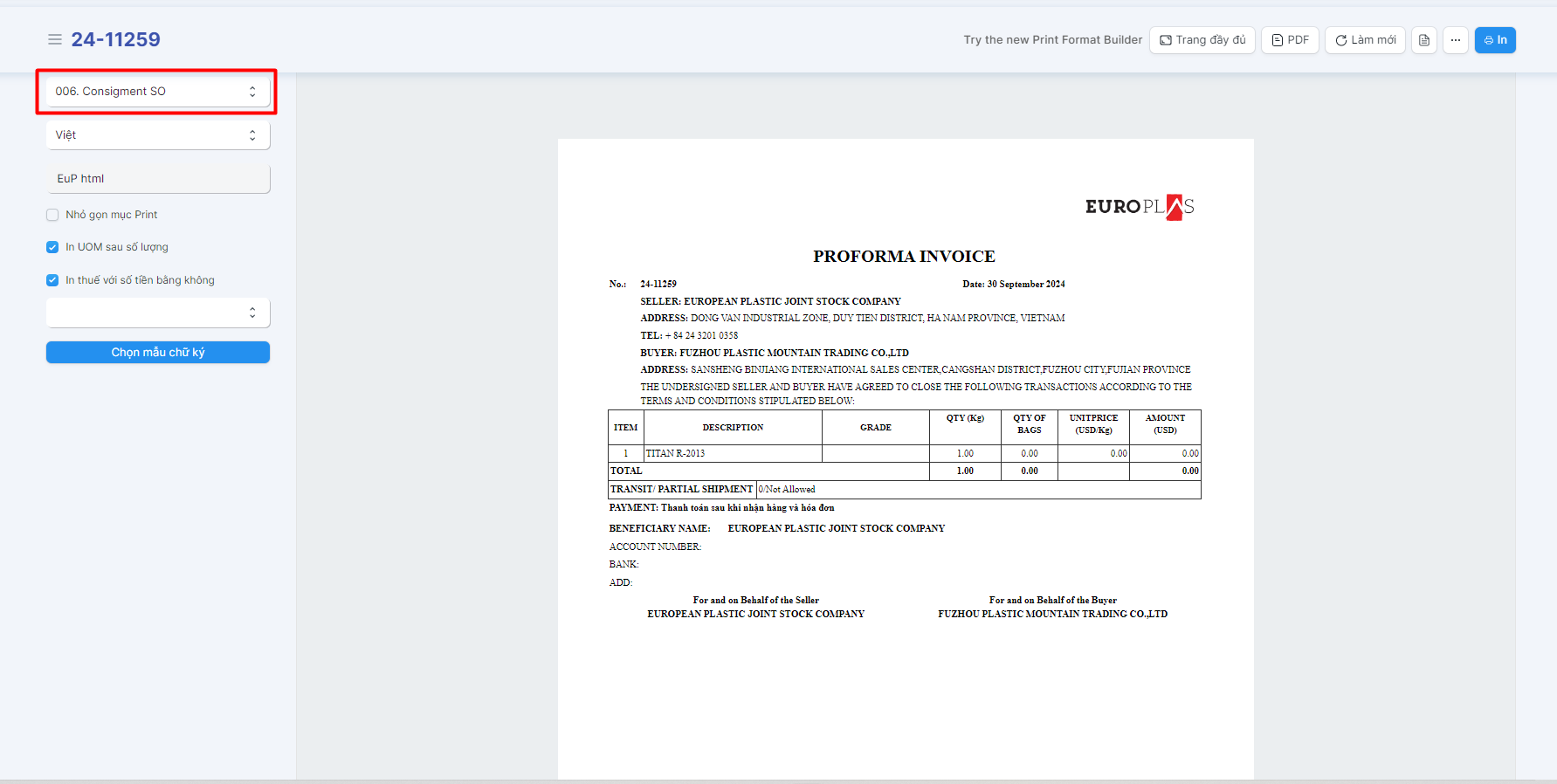Click Try the new Print Format Builder
The width and height of the screenshot is (1557, 784).
1052,40
